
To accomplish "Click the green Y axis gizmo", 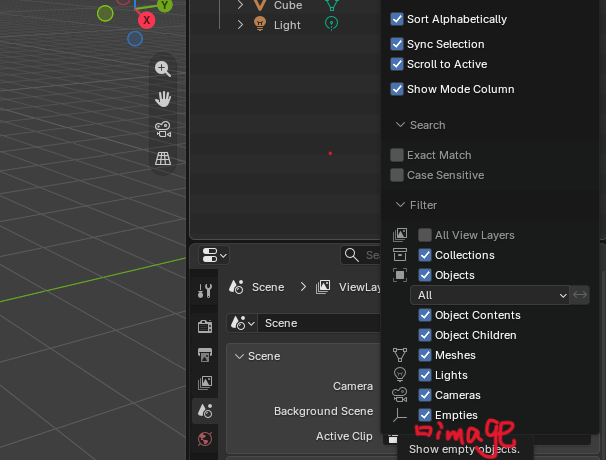I will [165, 5].
